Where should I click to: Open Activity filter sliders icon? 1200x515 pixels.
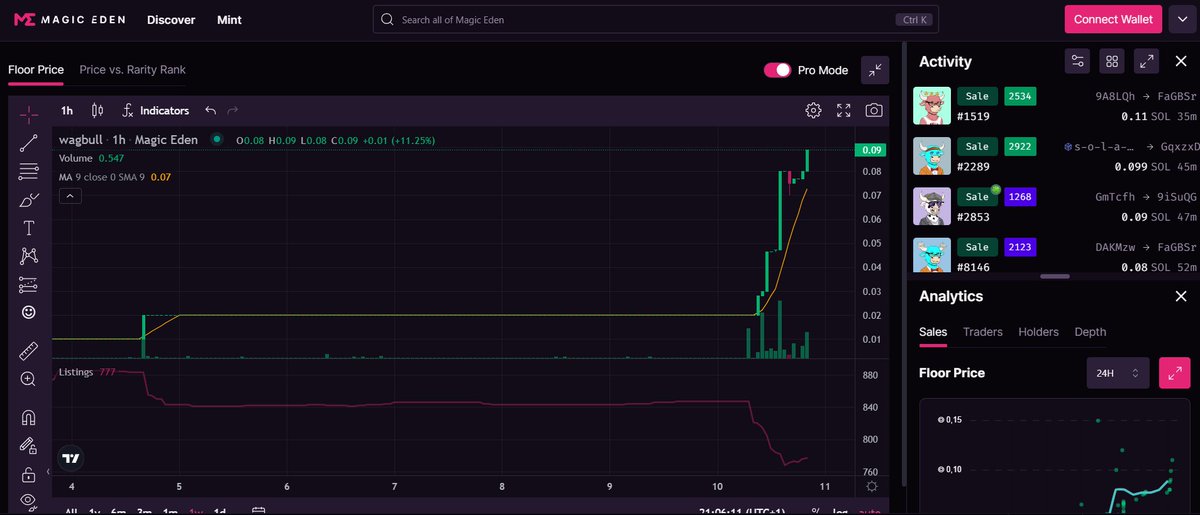pyautogui.click(x=1077, y=61)
